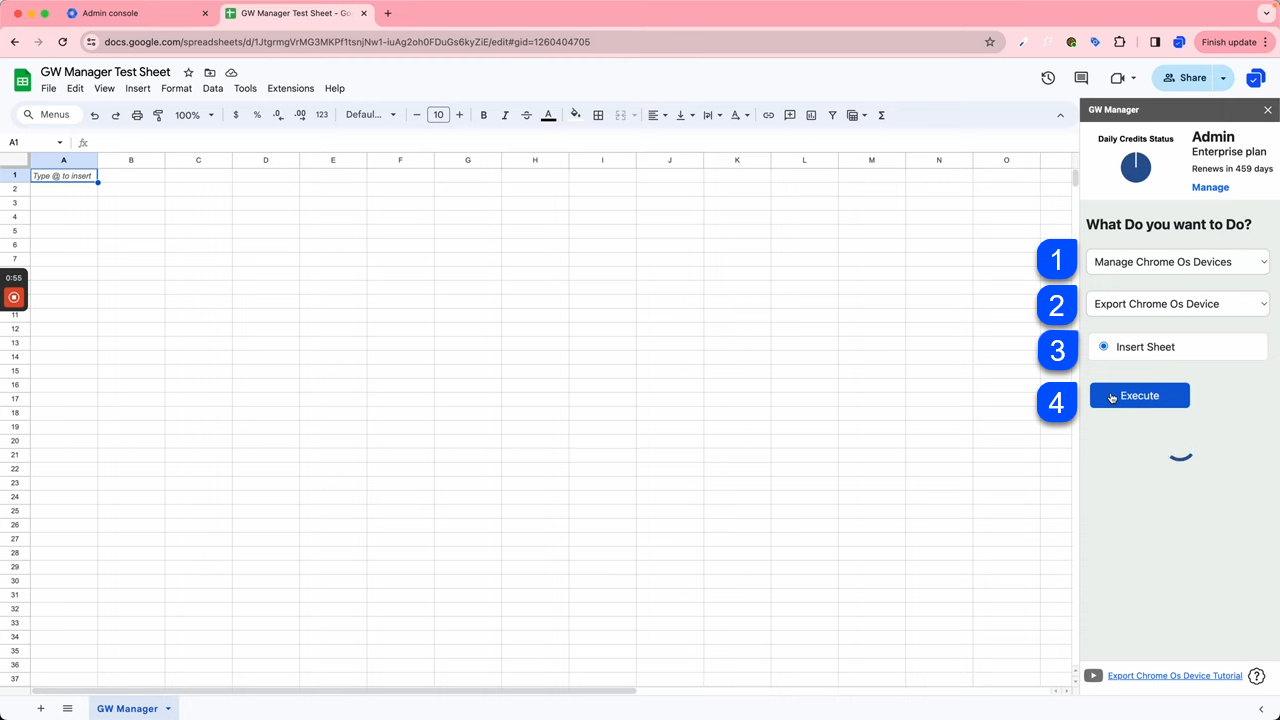Open the Extensions menu
This screenshot has height=720, width=1280.
pos(291,88)
